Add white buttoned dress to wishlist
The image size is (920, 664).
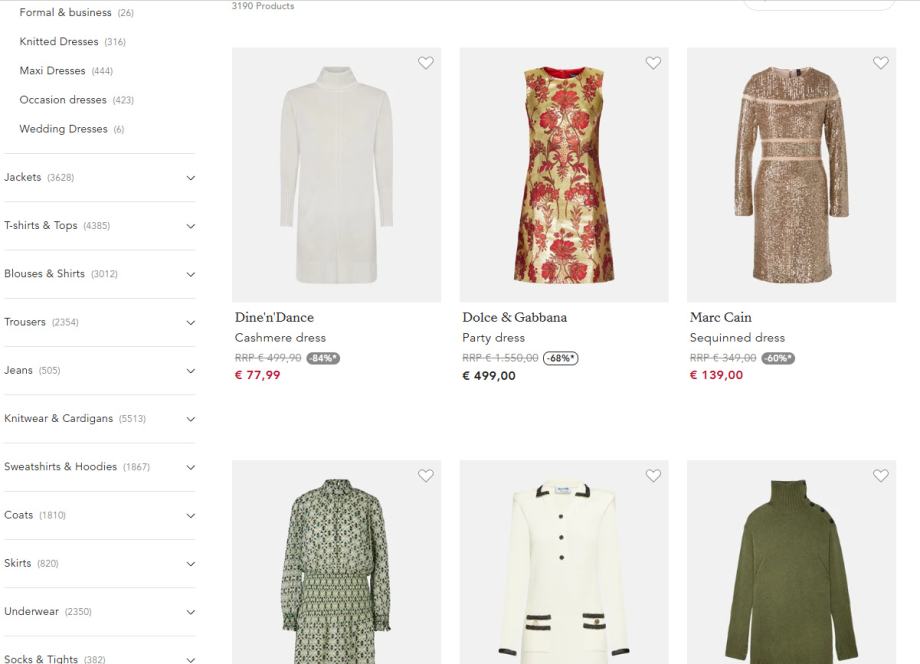click(653, 476)
